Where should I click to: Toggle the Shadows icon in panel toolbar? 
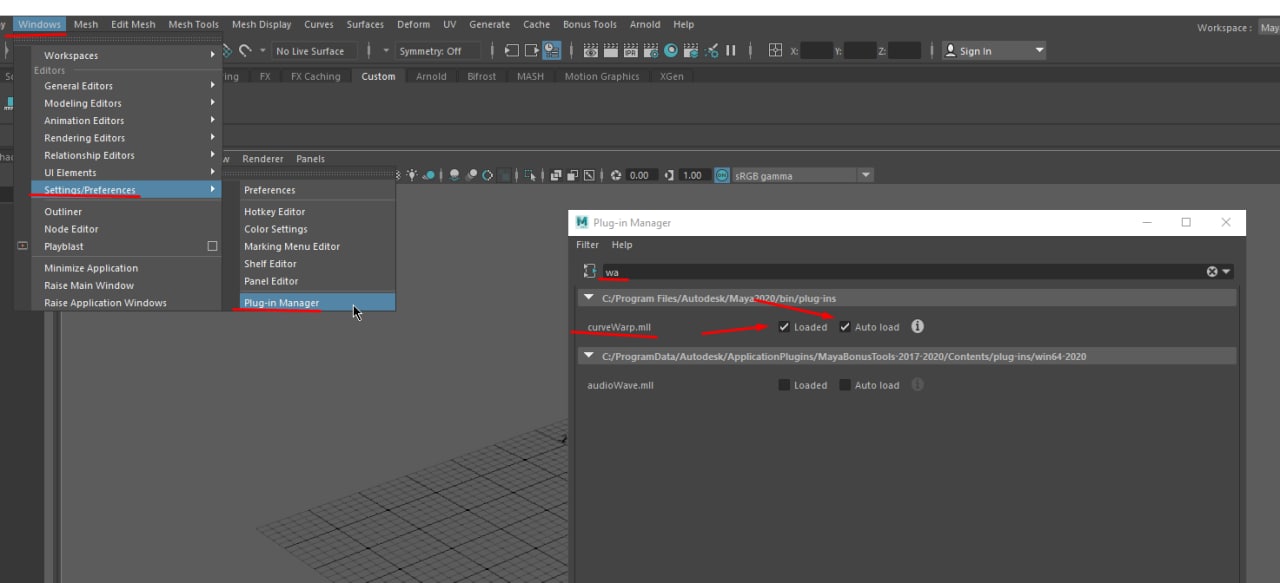point(428,175)
